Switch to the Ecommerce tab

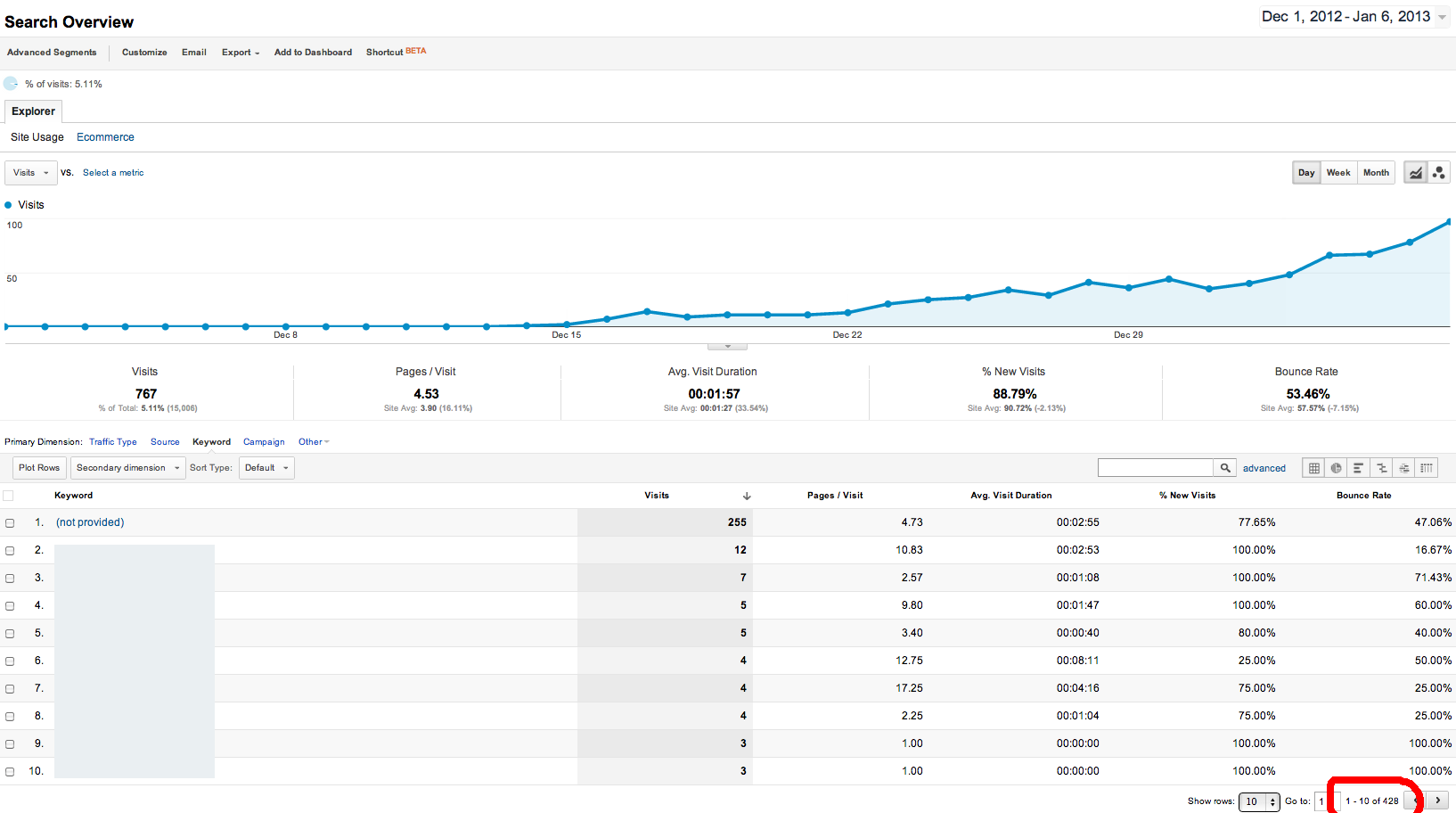(x=105, y=137)
